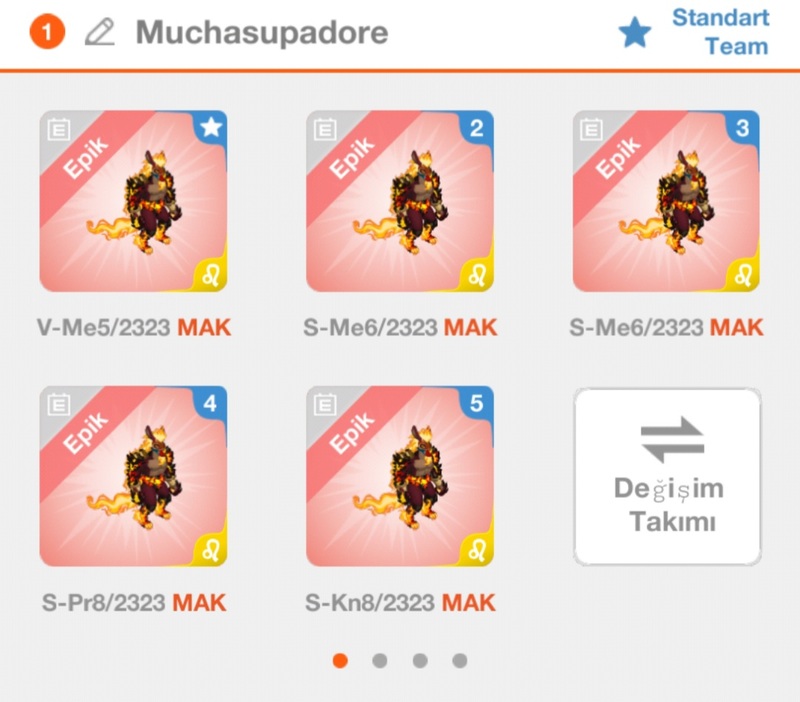Image resolution: width=800 pixels, height=702 pixels.
Task: Click the Standart Team link
Action: 720,32
